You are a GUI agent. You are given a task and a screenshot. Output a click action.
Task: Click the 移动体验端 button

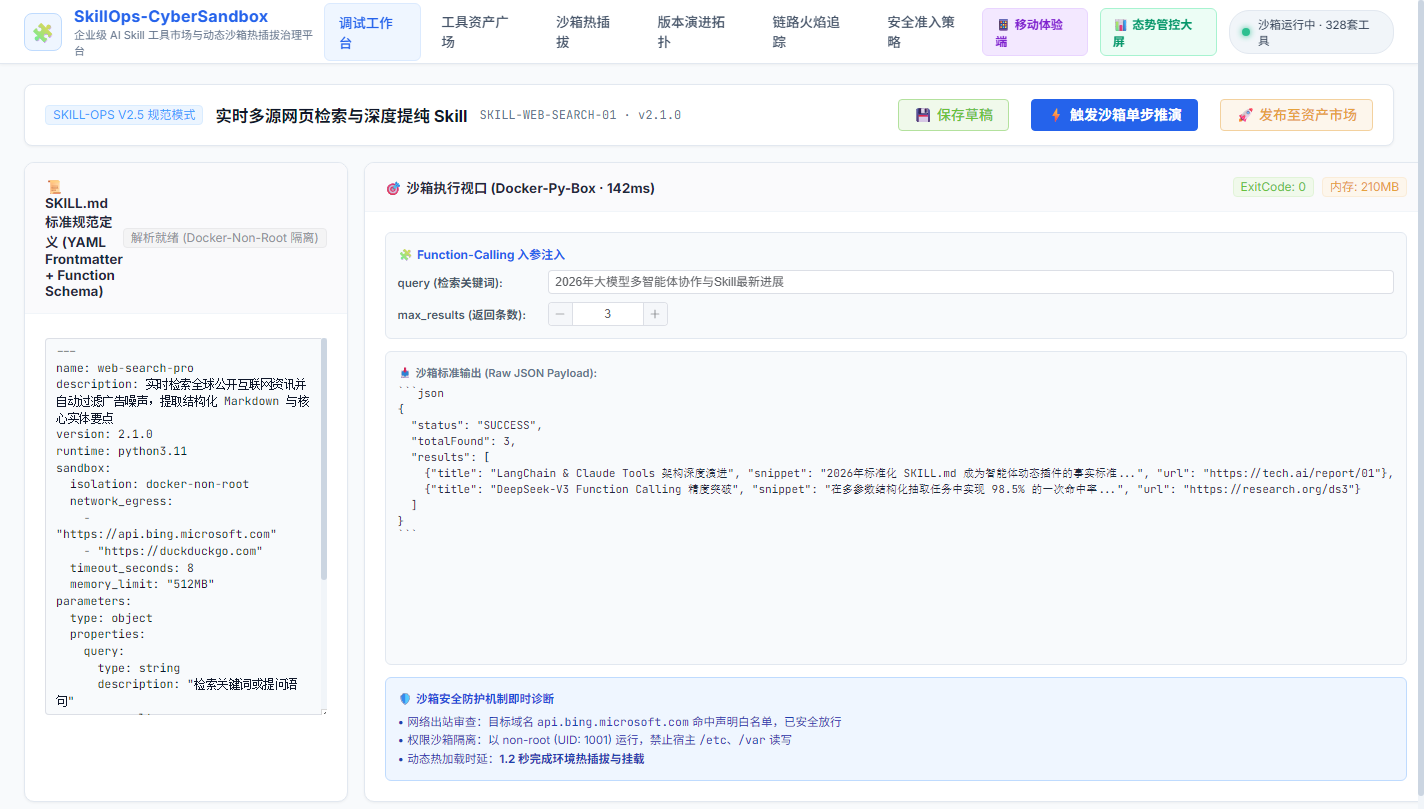click(1034, 32)
